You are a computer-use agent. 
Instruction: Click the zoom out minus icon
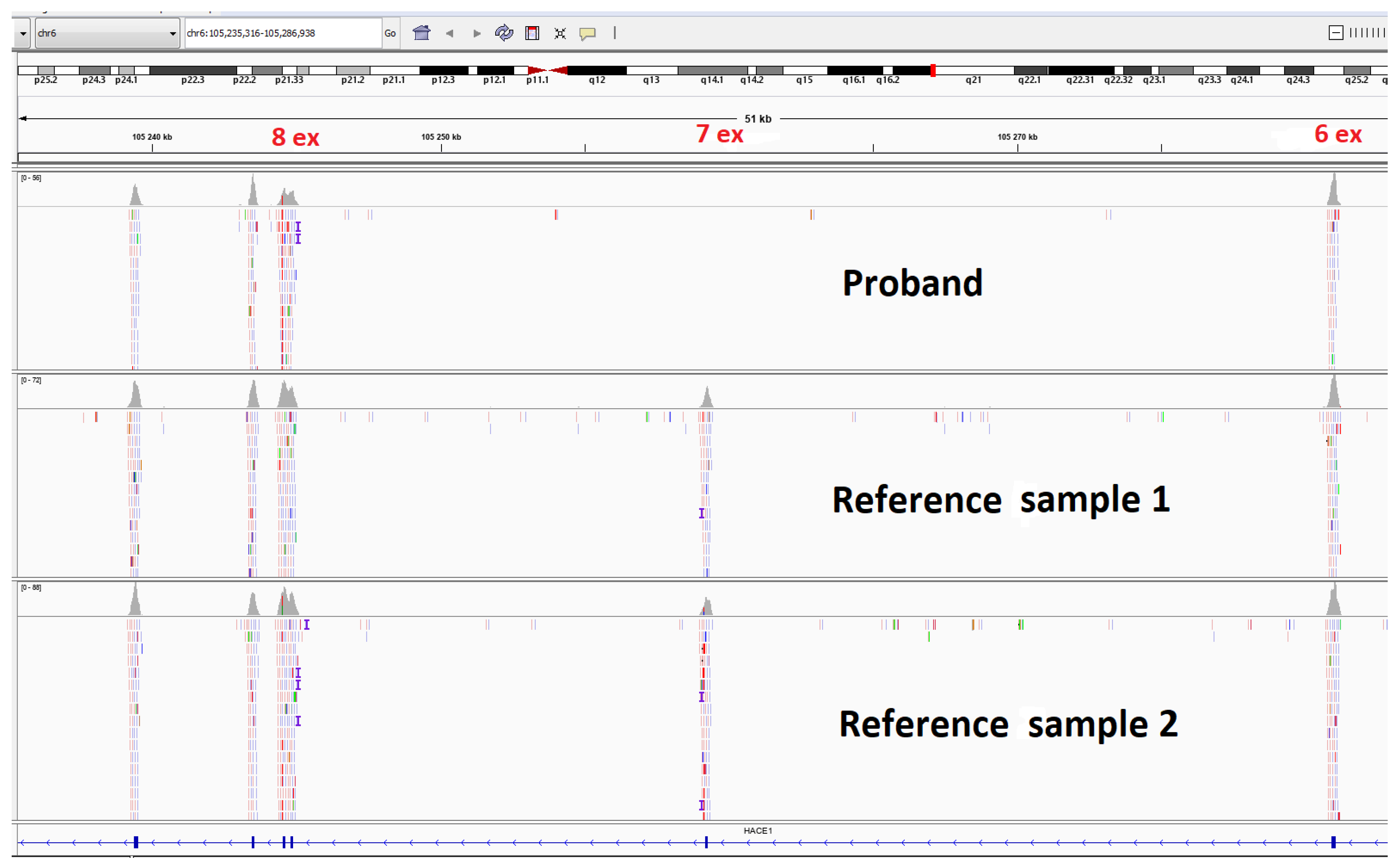pyautogui.click(x=1336, y=32)
